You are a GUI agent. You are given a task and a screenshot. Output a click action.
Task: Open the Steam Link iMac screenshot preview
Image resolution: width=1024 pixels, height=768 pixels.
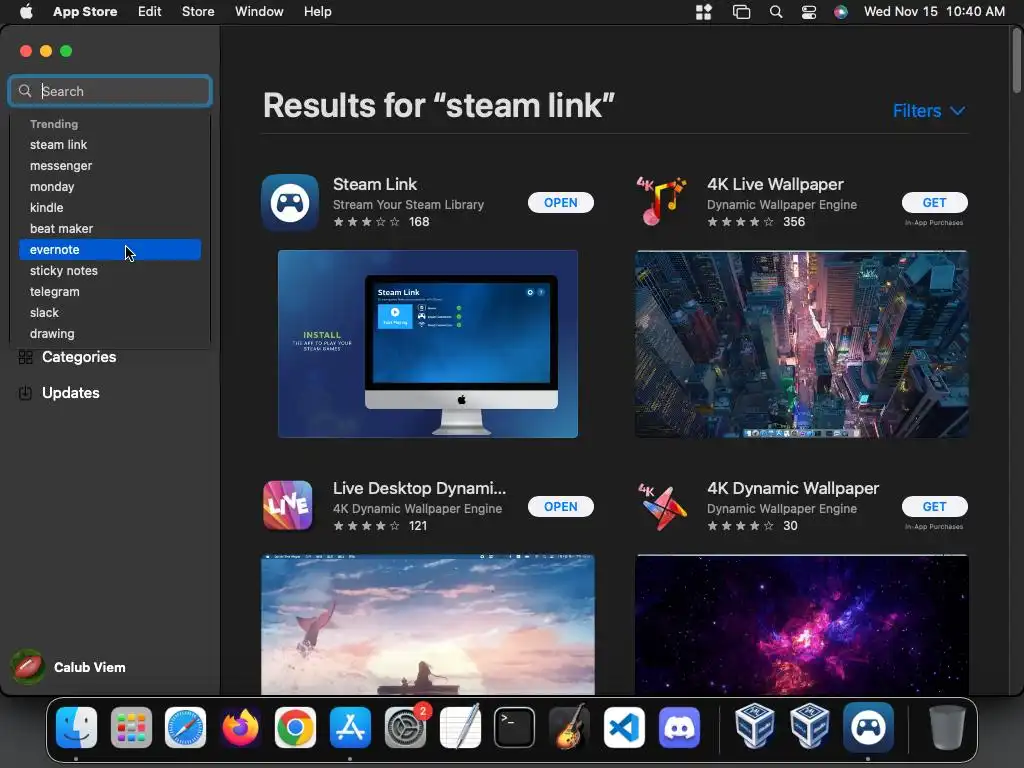point(428,344)
